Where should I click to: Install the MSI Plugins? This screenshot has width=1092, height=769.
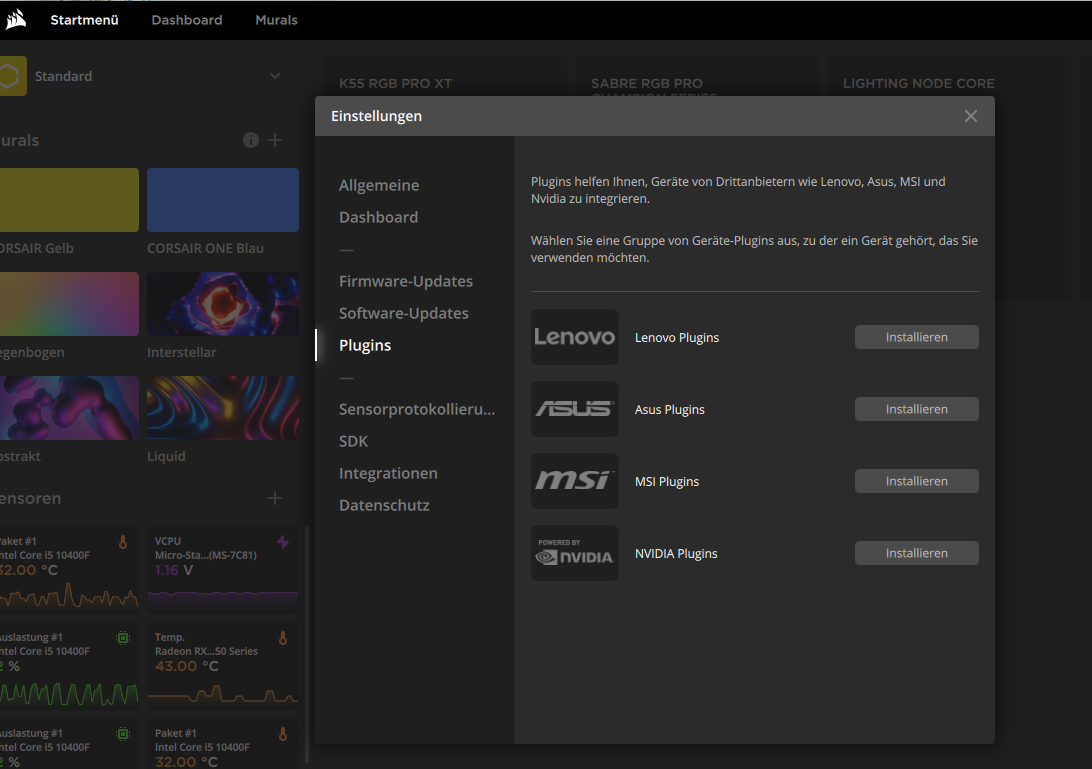tap(916, 481)
